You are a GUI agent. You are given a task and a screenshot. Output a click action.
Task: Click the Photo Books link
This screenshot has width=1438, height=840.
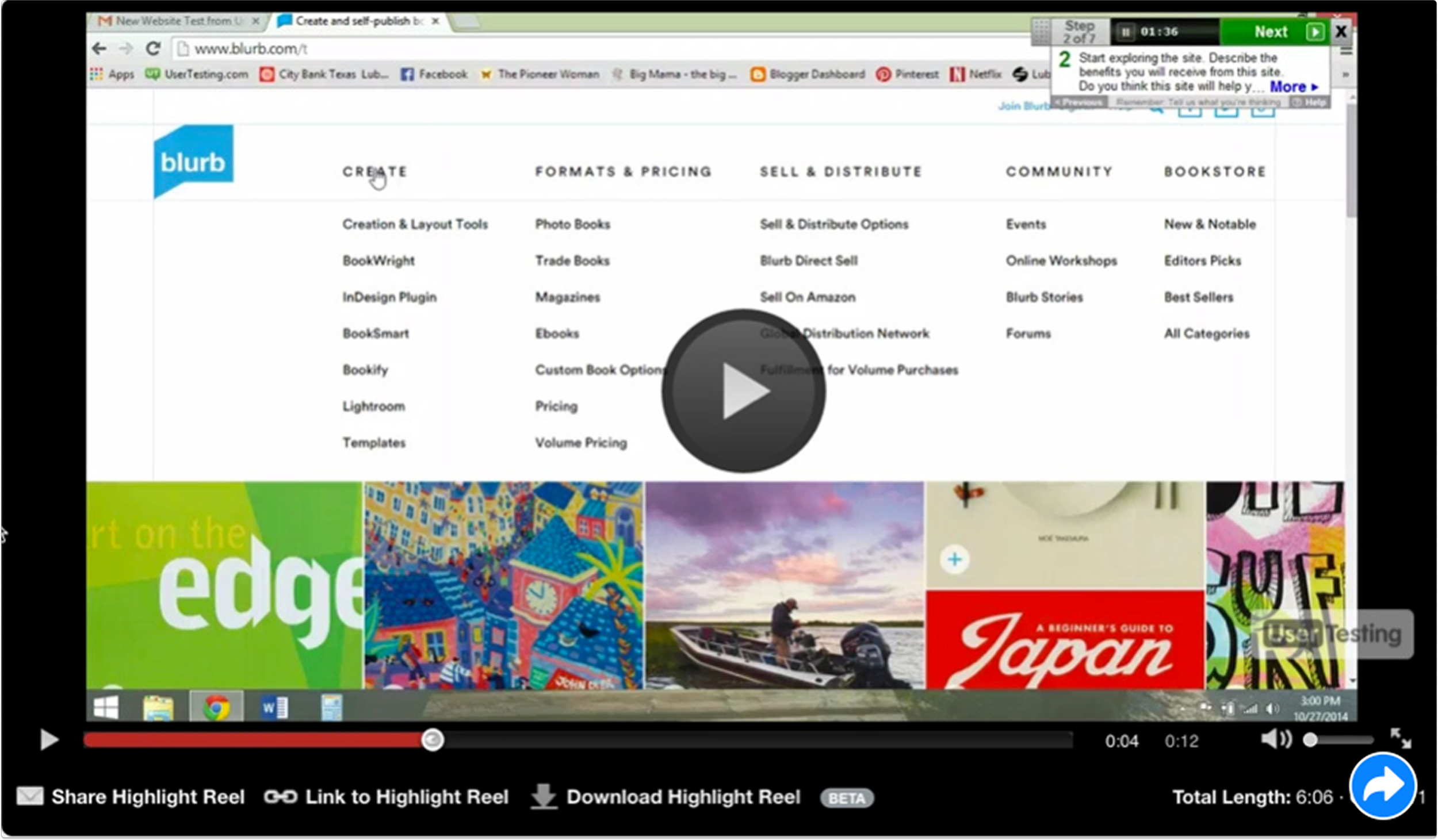572,224
